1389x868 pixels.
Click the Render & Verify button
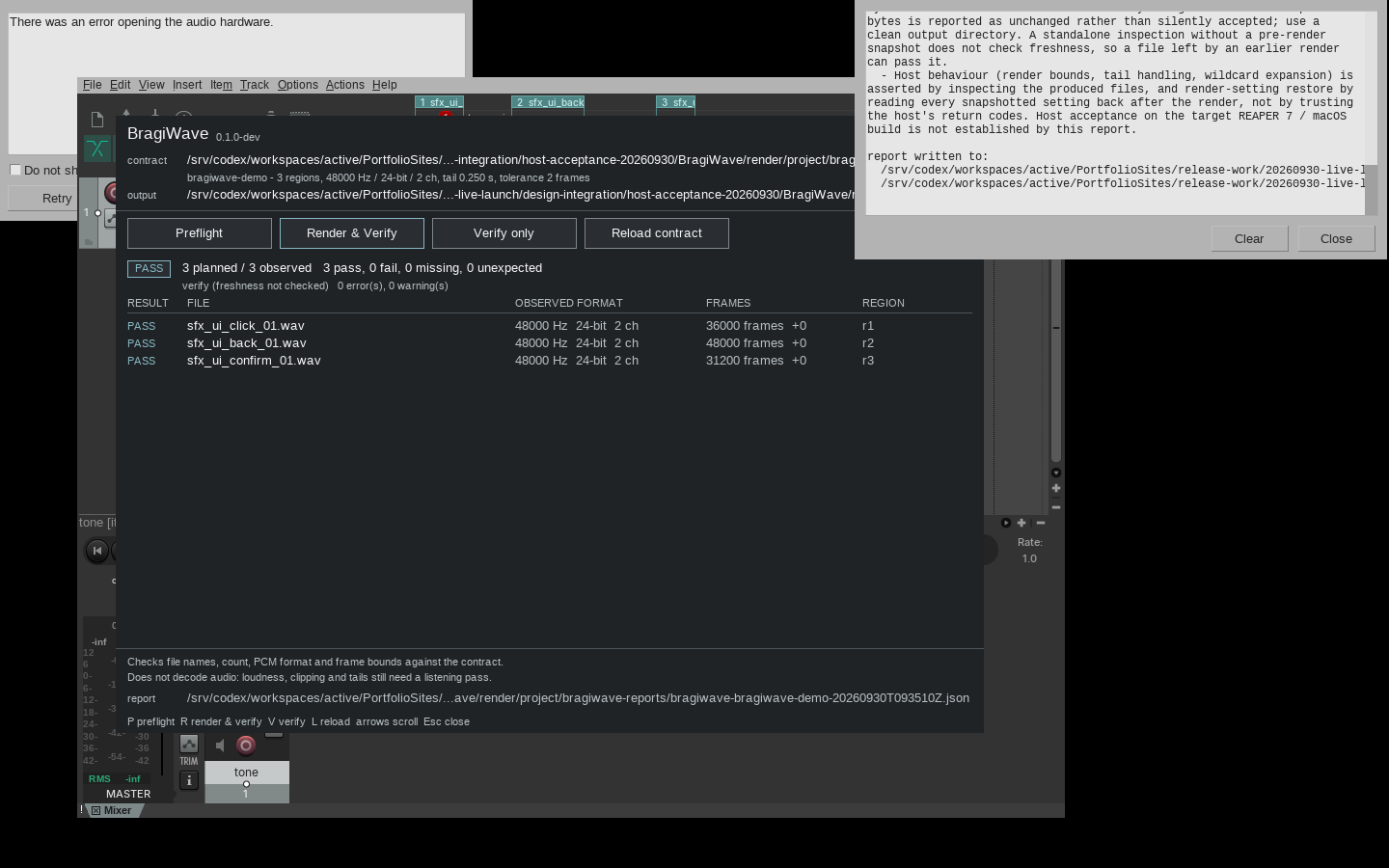tap(352, 233)
